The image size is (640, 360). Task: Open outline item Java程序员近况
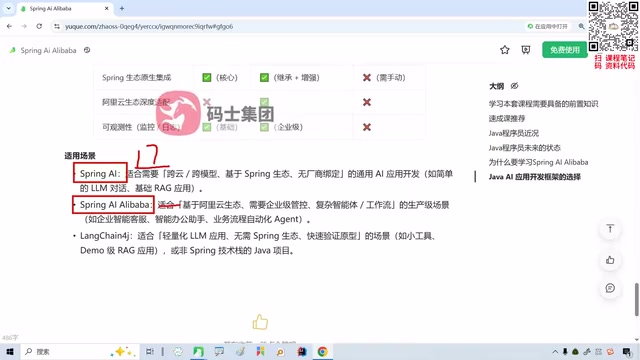(x=513, y=133)
